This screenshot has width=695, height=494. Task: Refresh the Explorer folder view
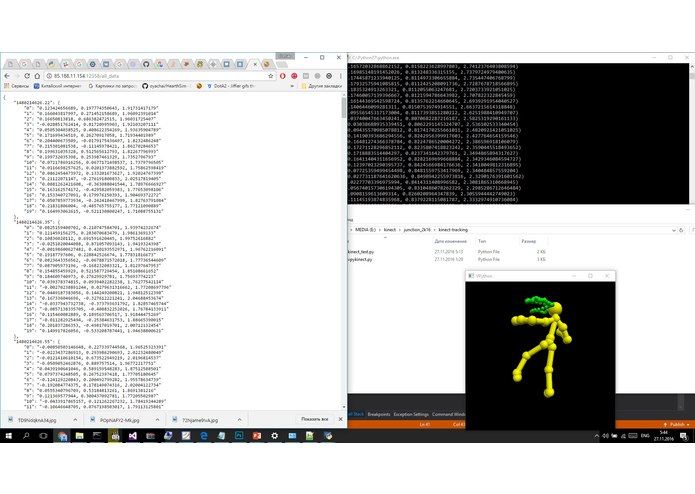[681, 230]
